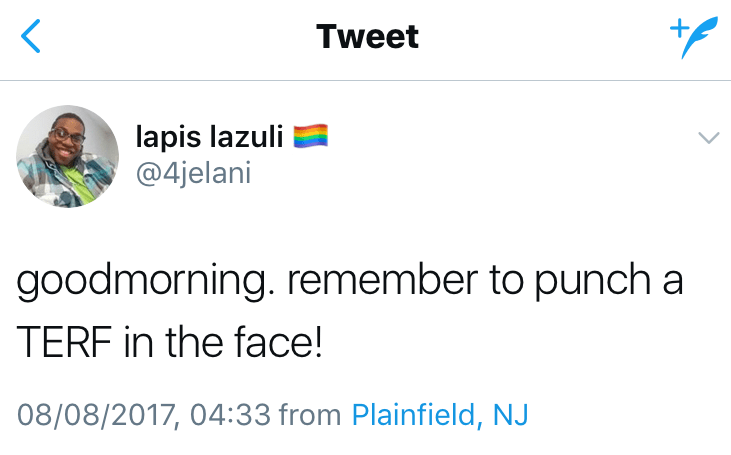The height and width of the screenshot is (455, 731).
Task: Click the Plainfield, NJ location link
Action: 439,413
